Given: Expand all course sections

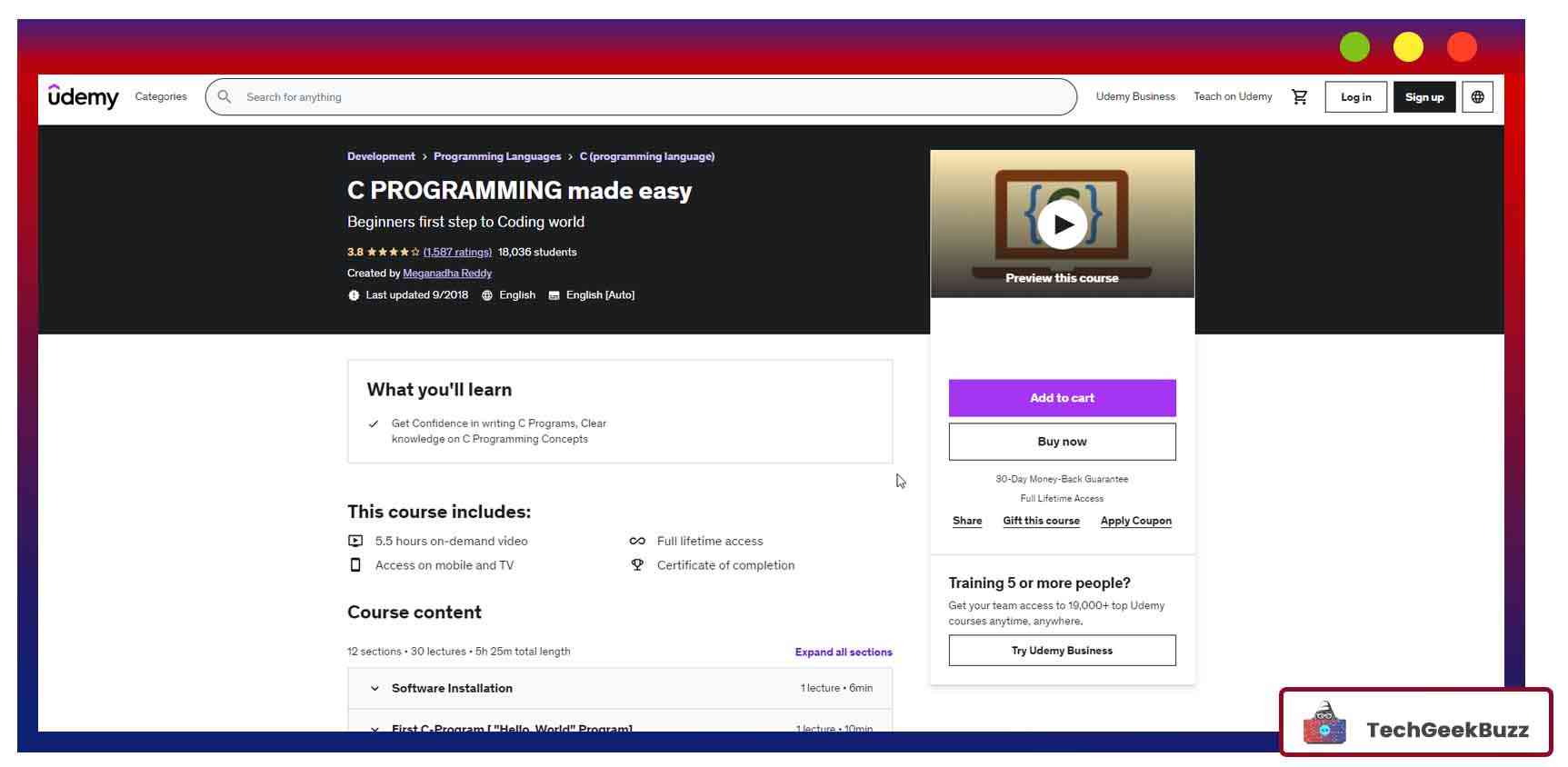Looking at the screenshot, I should coord(843,652).
